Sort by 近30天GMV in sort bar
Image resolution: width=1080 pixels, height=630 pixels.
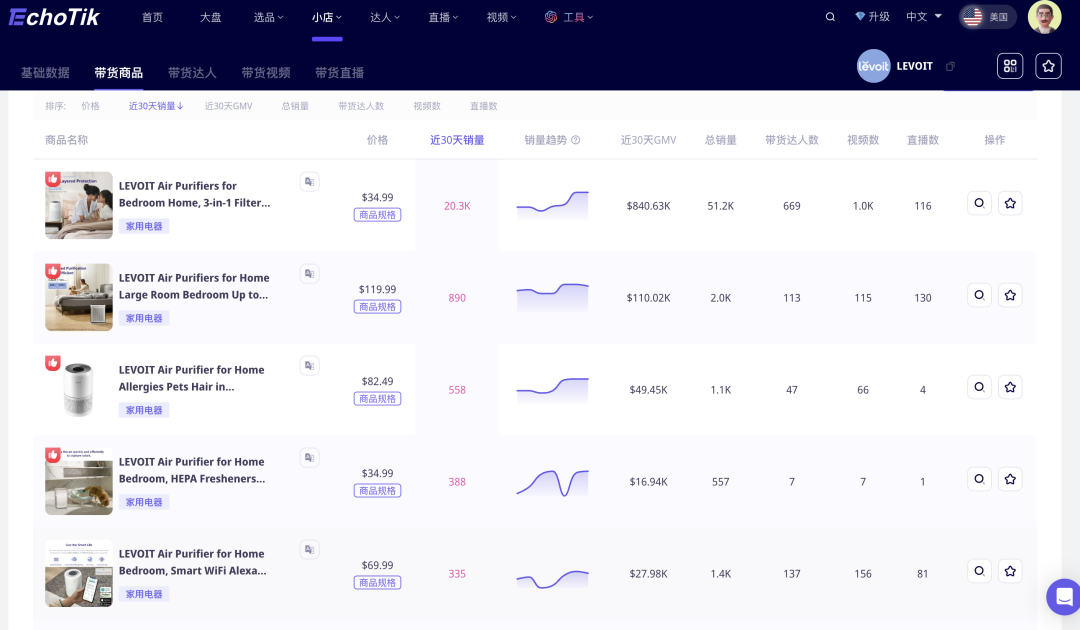point(228,106)
